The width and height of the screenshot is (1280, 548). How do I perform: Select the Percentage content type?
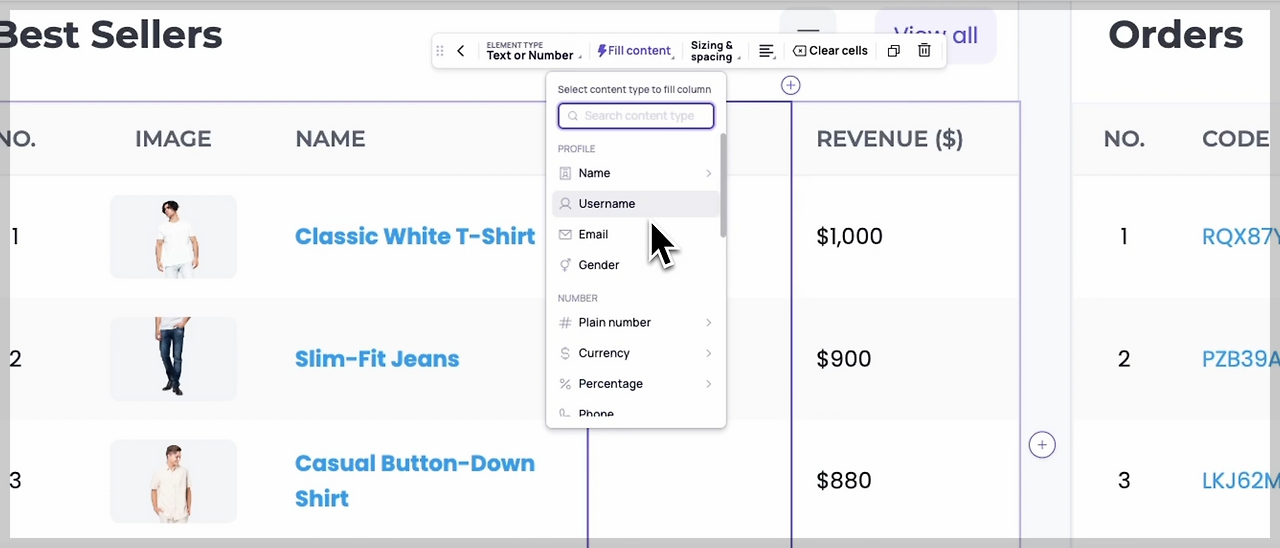pyautogui.click(x=636, y=384)
